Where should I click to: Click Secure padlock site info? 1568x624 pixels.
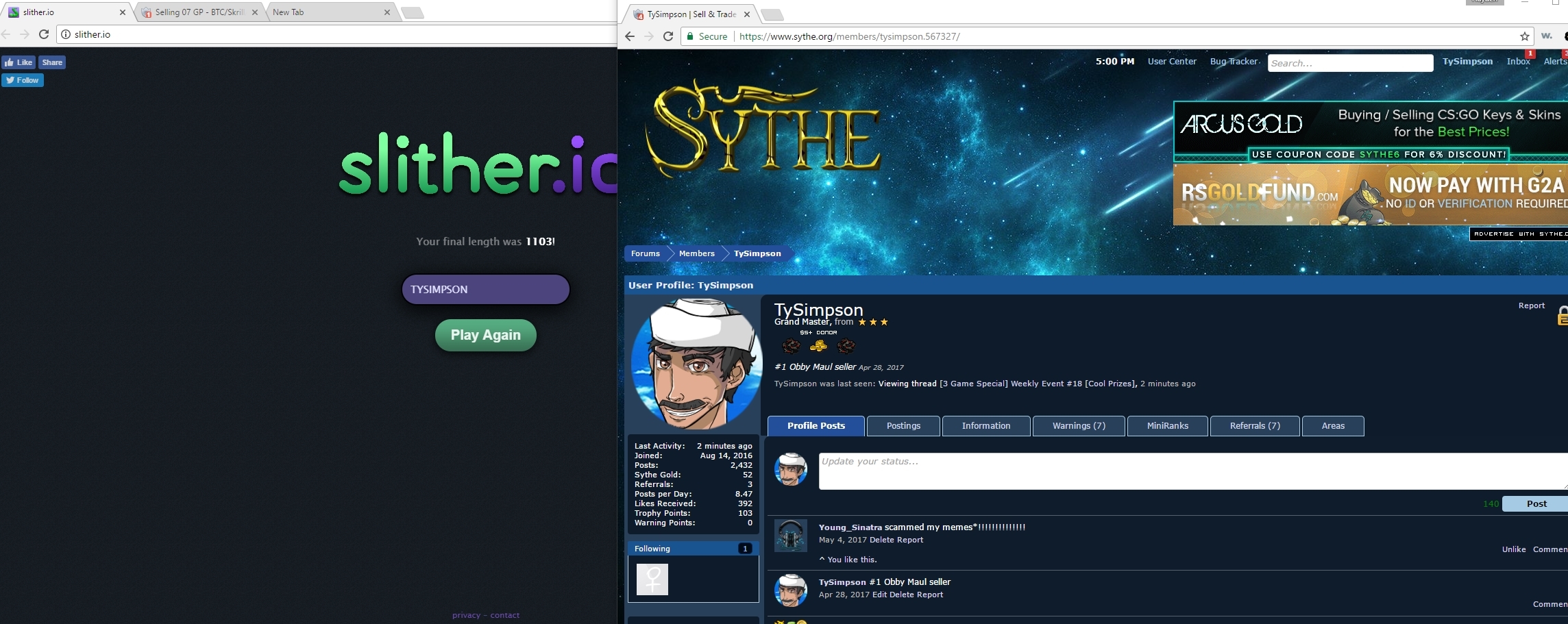[707, 36]
